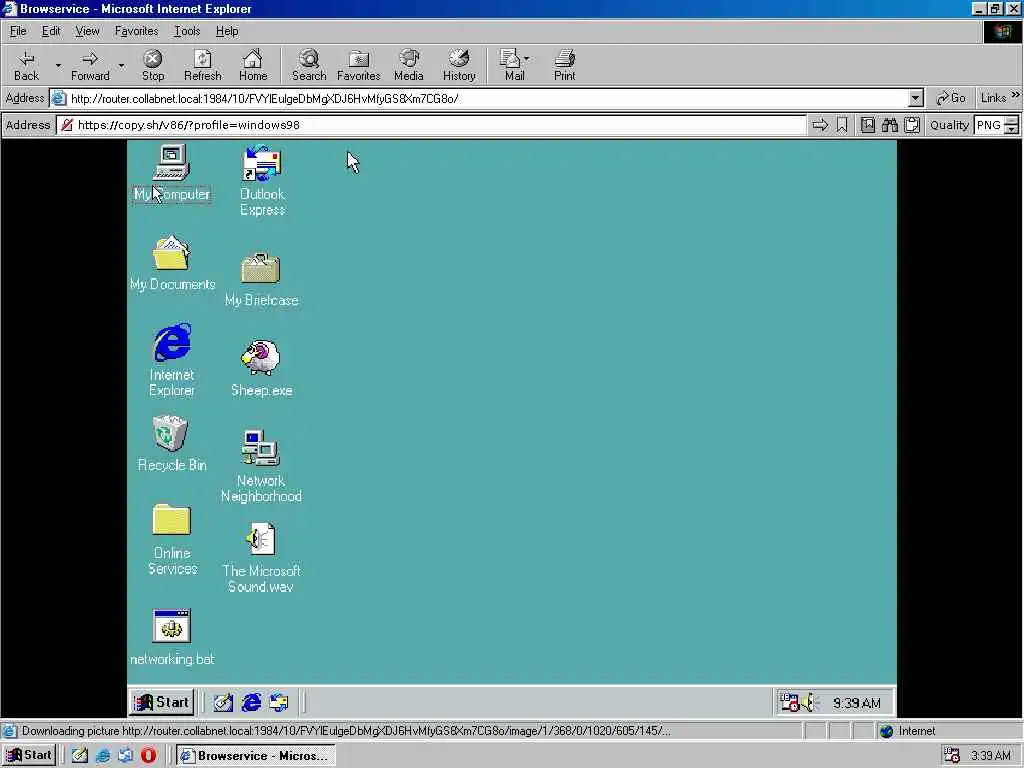Open the IE address bar dropdown
This screenshot has width=1024, height=768.
pos(916,99)
